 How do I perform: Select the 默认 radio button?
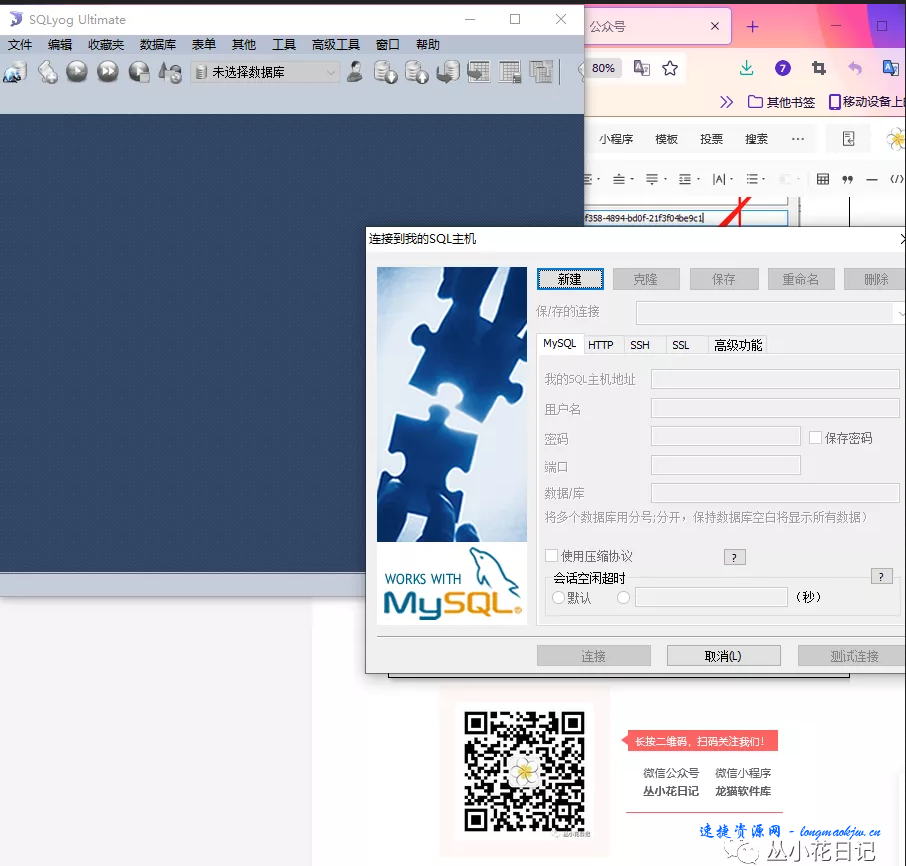point(558,597)
